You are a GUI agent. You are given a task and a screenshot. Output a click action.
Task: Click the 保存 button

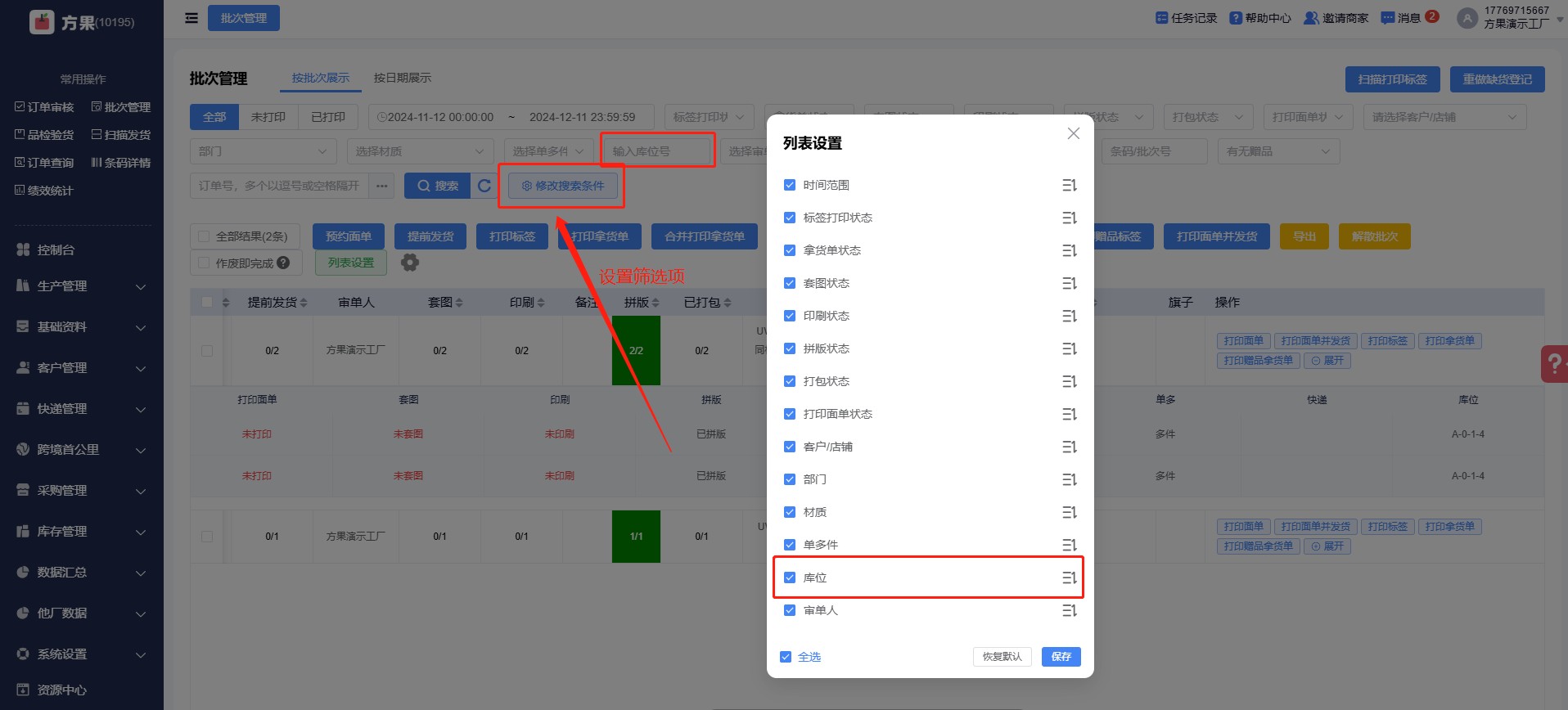[1061, 657]
